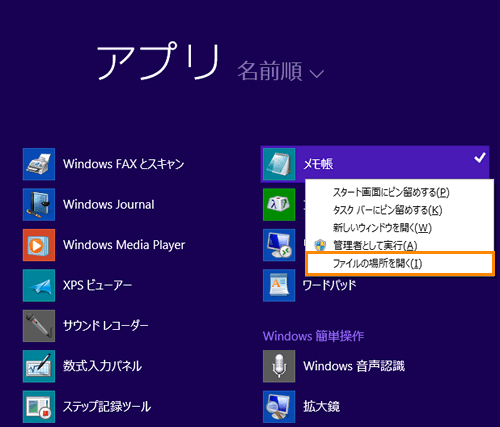
Task: Click the サウンド レコーダー label
Action: [106, 326]
